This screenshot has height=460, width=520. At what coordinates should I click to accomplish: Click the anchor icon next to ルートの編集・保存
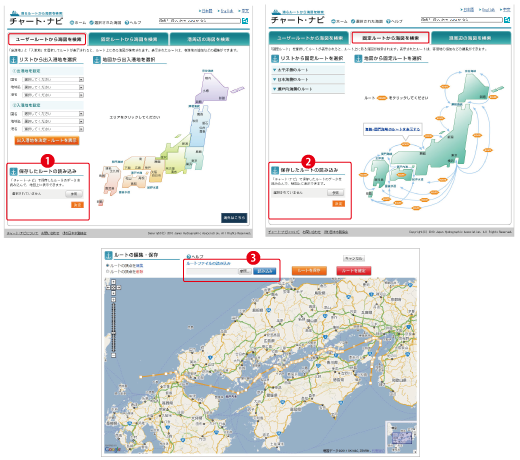[x=108, y=255]
